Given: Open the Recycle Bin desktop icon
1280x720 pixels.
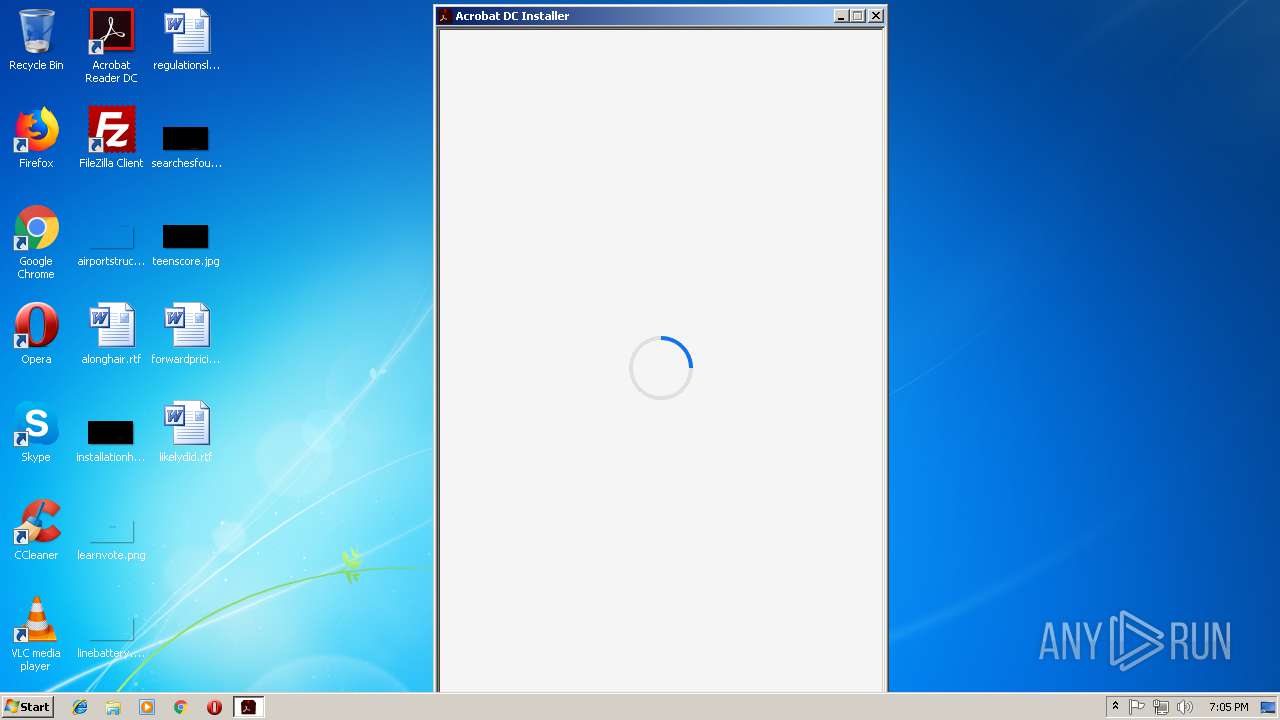Looking at the screenshot, I should coord(36,40).
